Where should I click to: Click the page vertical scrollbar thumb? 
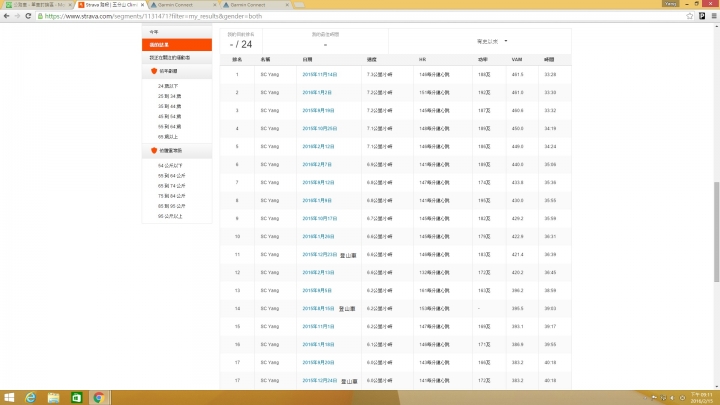pos(716,232)
